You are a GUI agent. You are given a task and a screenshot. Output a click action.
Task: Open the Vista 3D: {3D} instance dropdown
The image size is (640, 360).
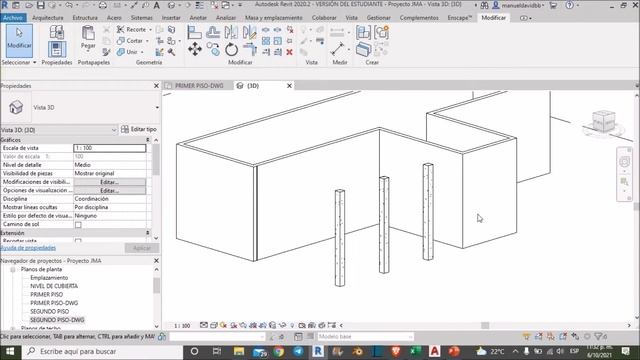(x=114, y=130)
